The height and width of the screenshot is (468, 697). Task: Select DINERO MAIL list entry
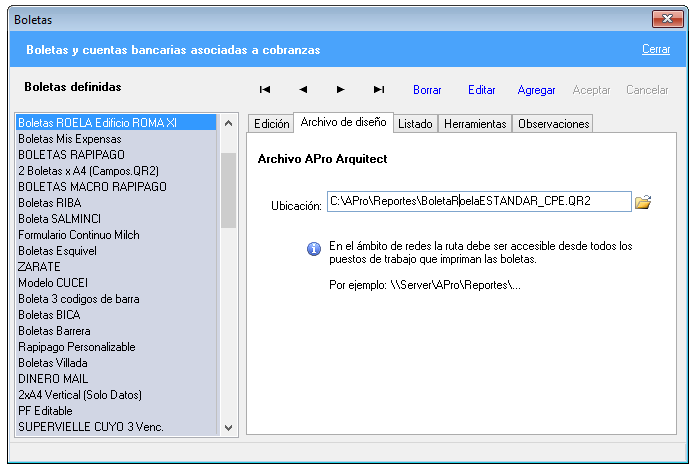[53, 379]
